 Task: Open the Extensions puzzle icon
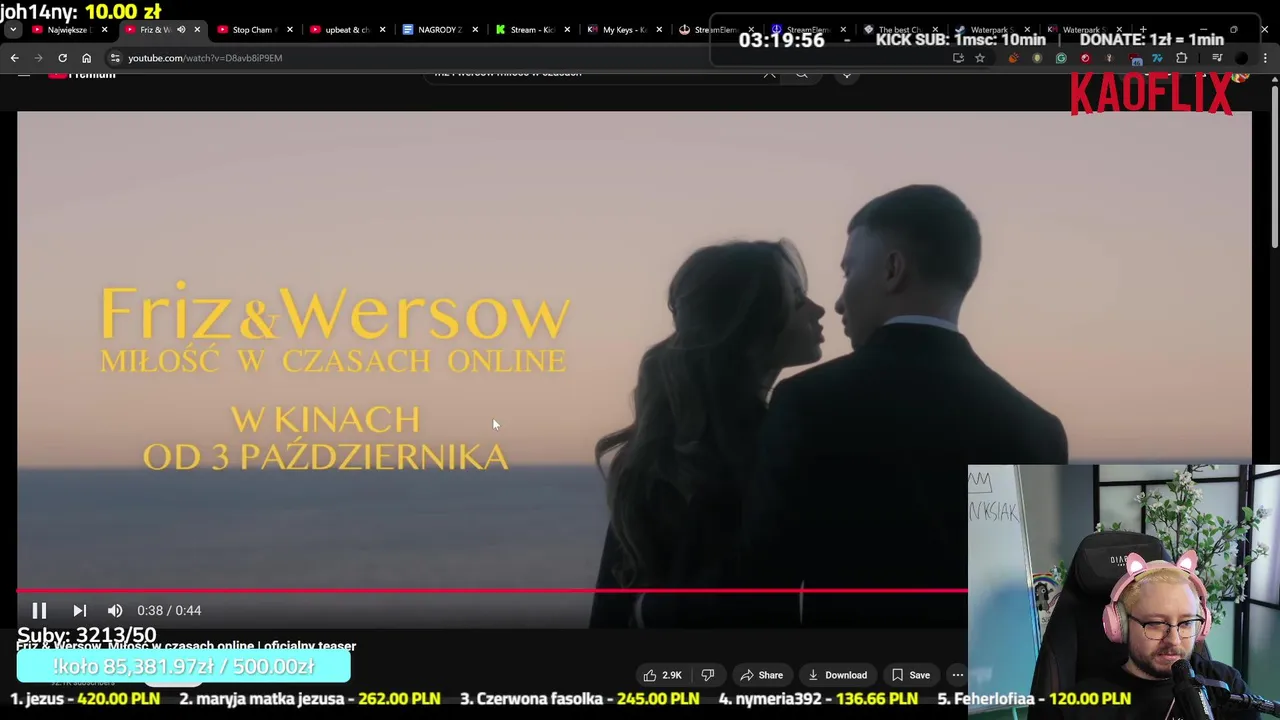click(x=1181, y=58)
